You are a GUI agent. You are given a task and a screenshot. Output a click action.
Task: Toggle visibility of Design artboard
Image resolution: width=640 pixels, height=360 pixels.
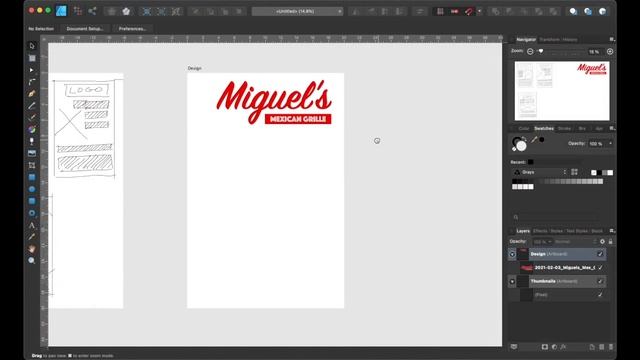pos(600,254)
